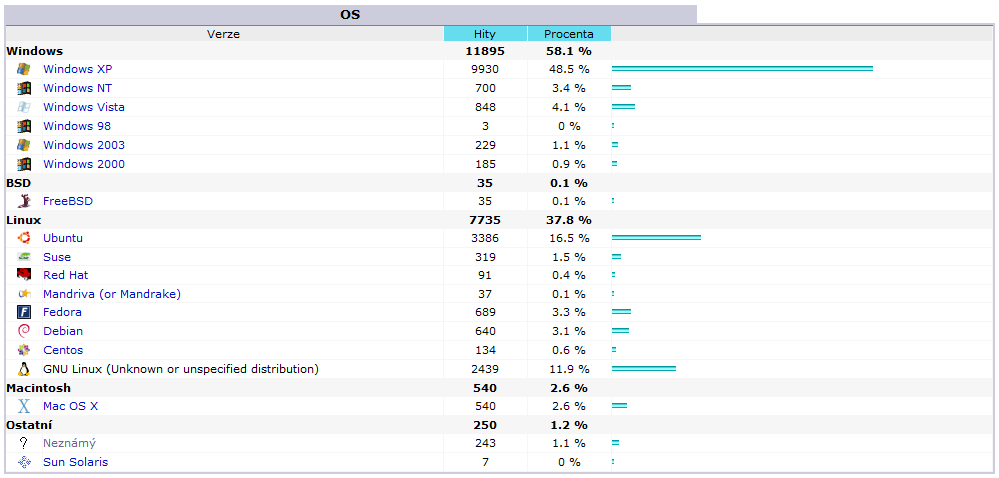Click the Fedora blue F icon
Viewport: 999px width, 478px height.
[24, 312]
